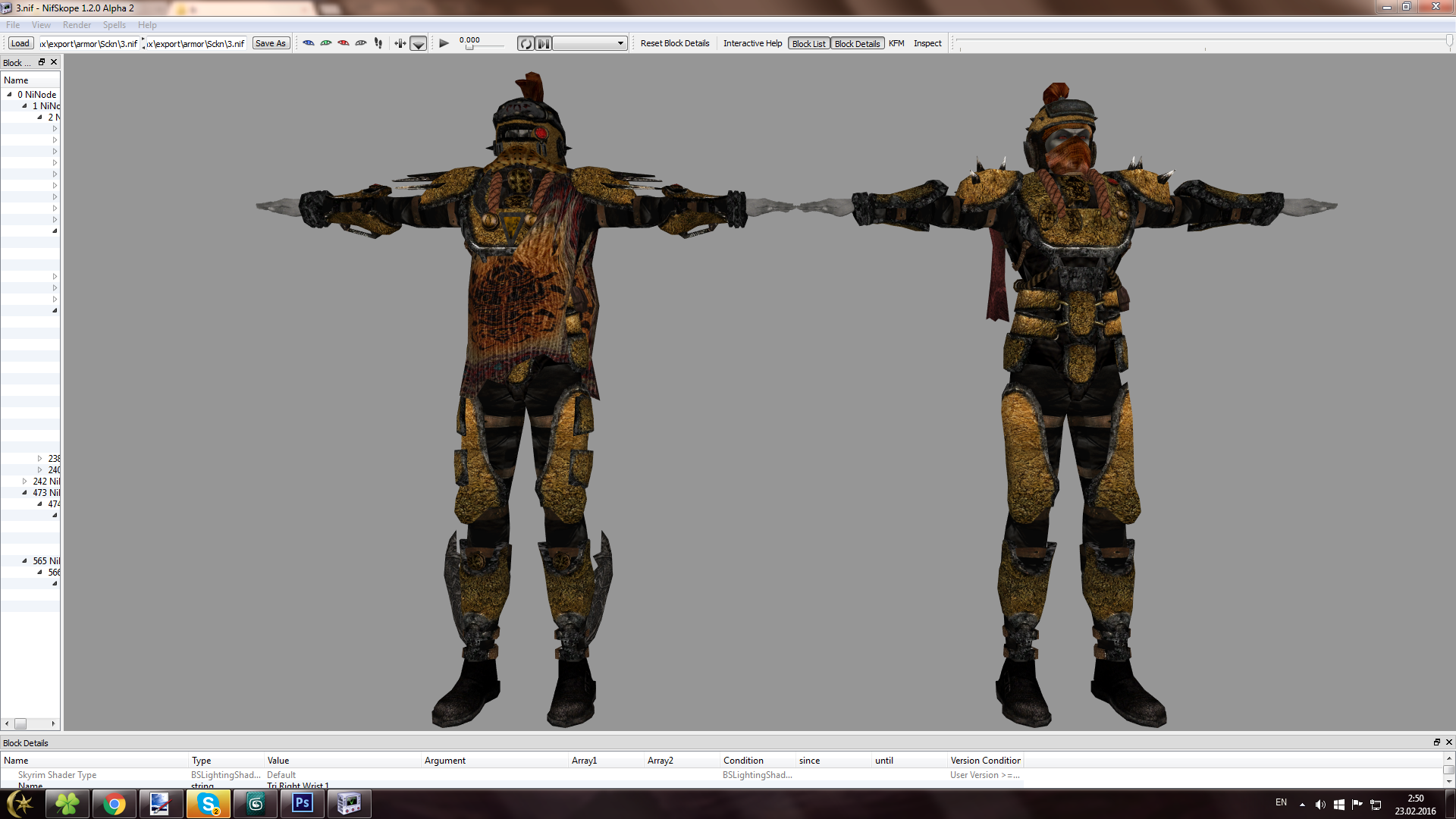This screenshot has width=1456, height=819.
Task: Open the Windows Start orb
Action: click(x=20, y=804)
